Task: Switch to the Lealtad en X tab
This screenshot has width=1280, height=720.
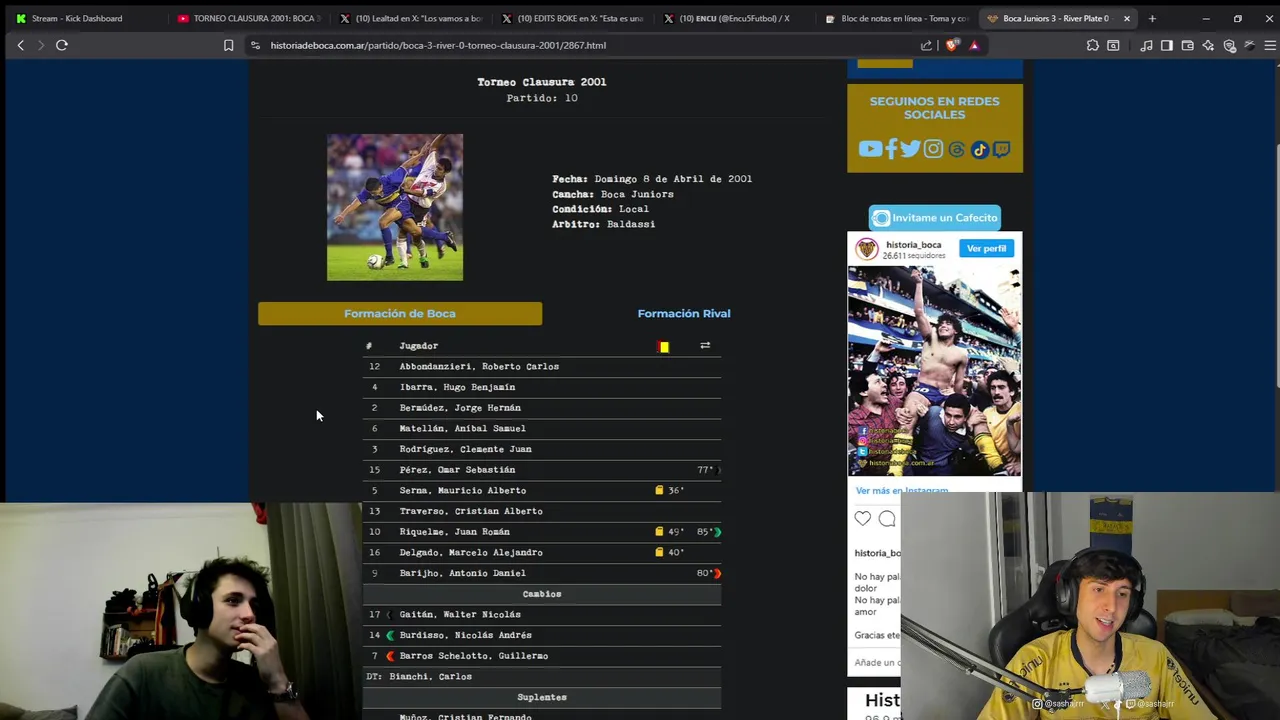Action: 410,18
